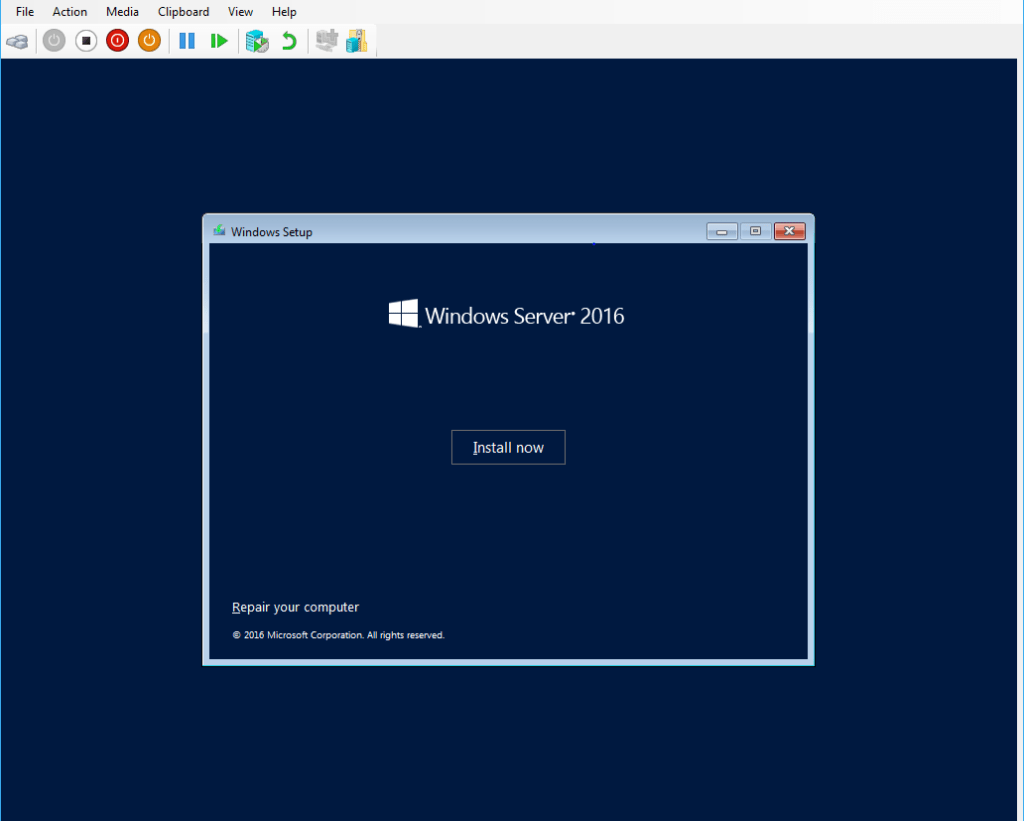Click the orange Save state icon

(x=150, y=40)
